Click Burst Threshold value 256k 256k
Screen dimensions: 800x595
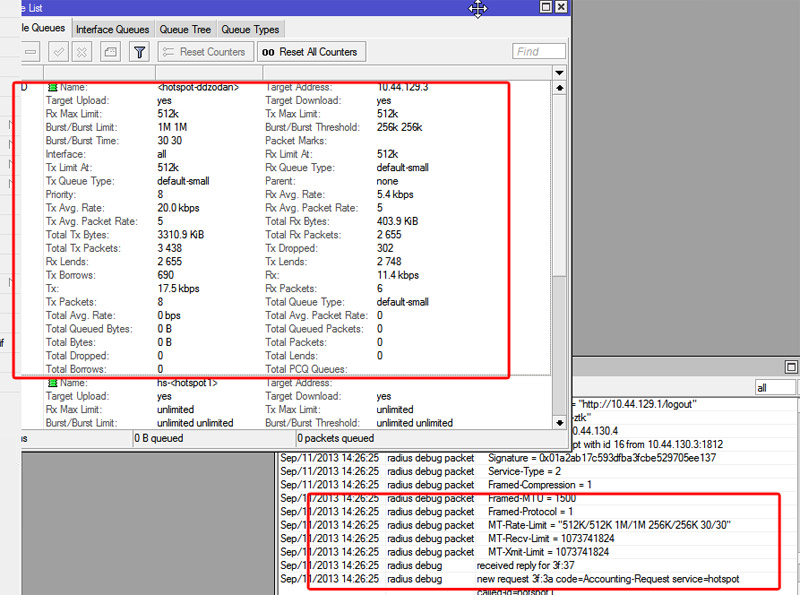click(399, 127)
